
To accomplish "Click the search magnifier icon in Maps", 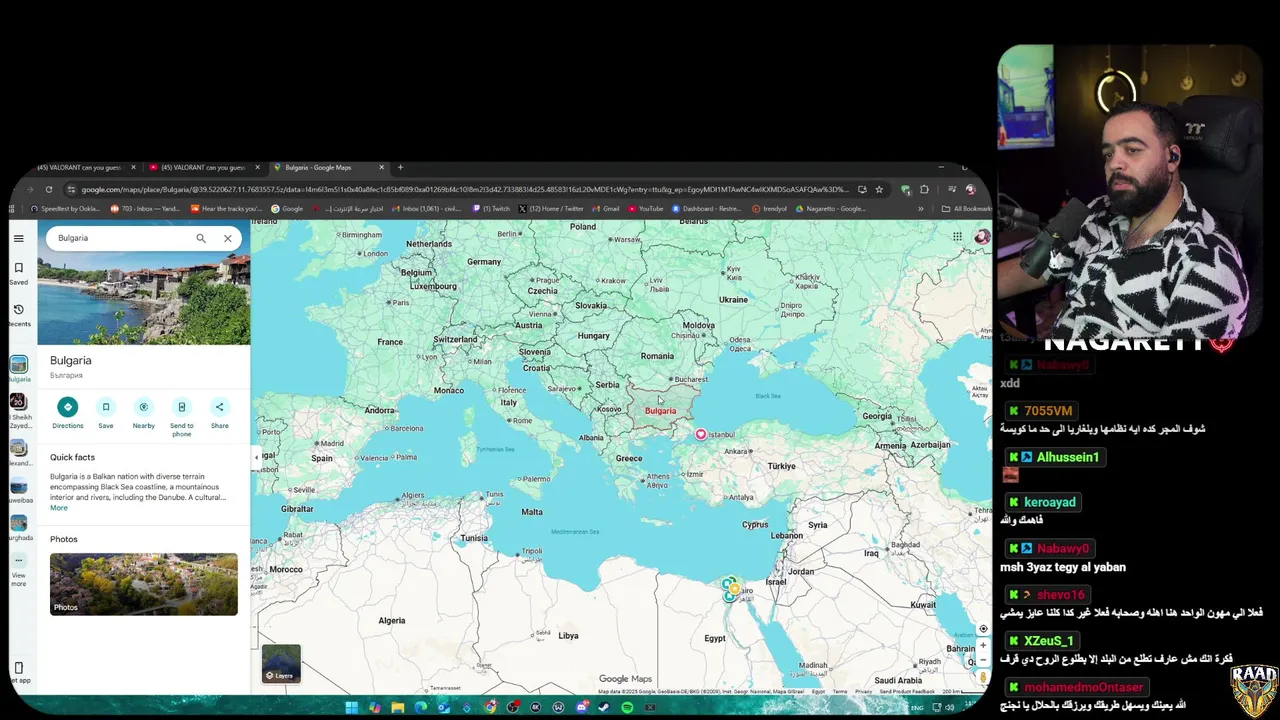I will (201, 238).
